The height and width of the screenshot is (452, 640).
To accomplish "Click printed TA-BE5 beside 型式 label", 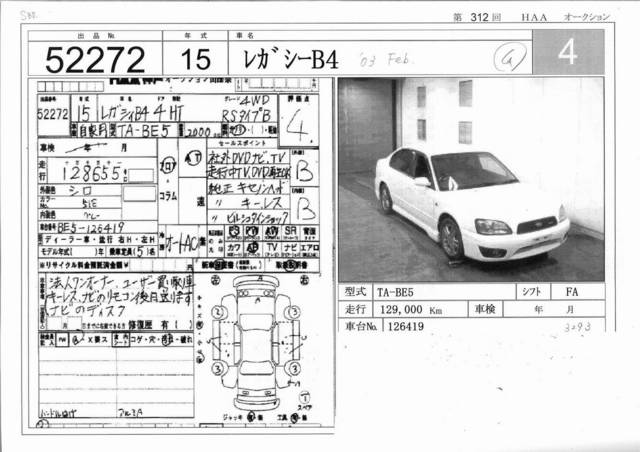I will click(x=395, y=292).
